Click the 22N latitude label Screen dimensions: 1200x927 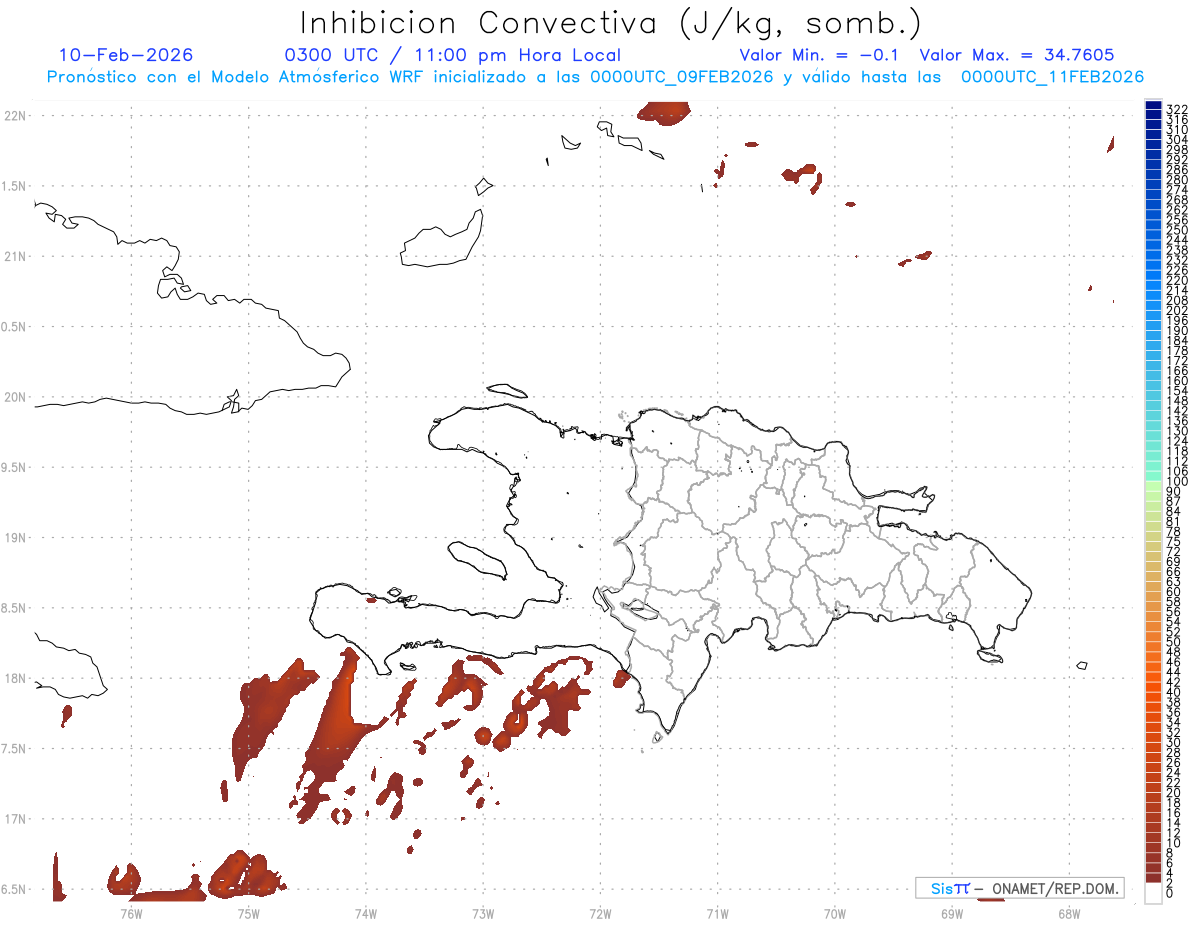14,115
